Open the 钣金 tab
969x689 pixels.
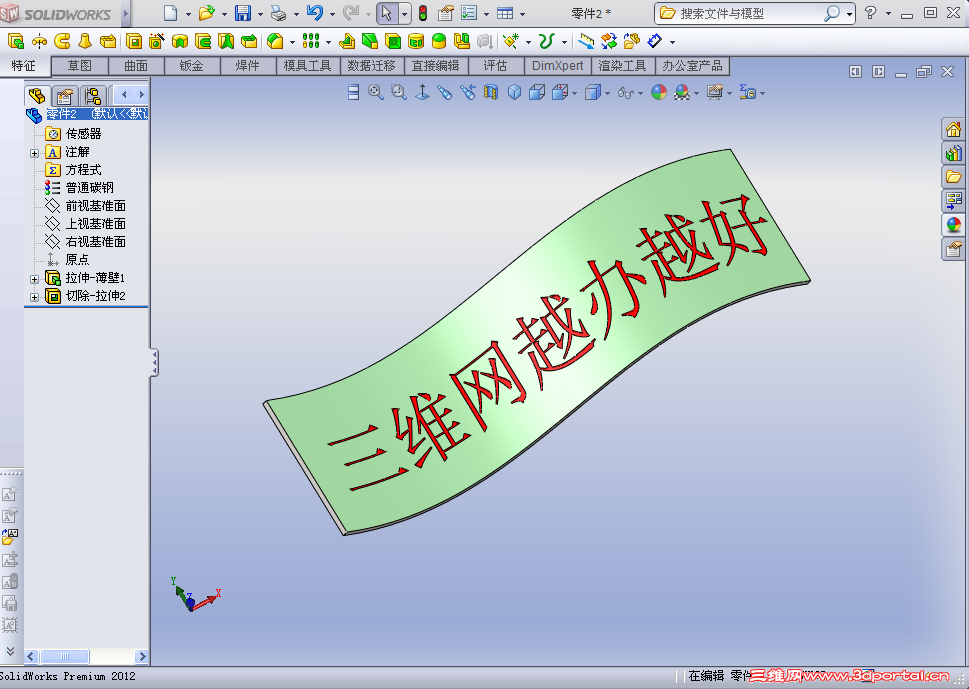(x=192, y=66)
